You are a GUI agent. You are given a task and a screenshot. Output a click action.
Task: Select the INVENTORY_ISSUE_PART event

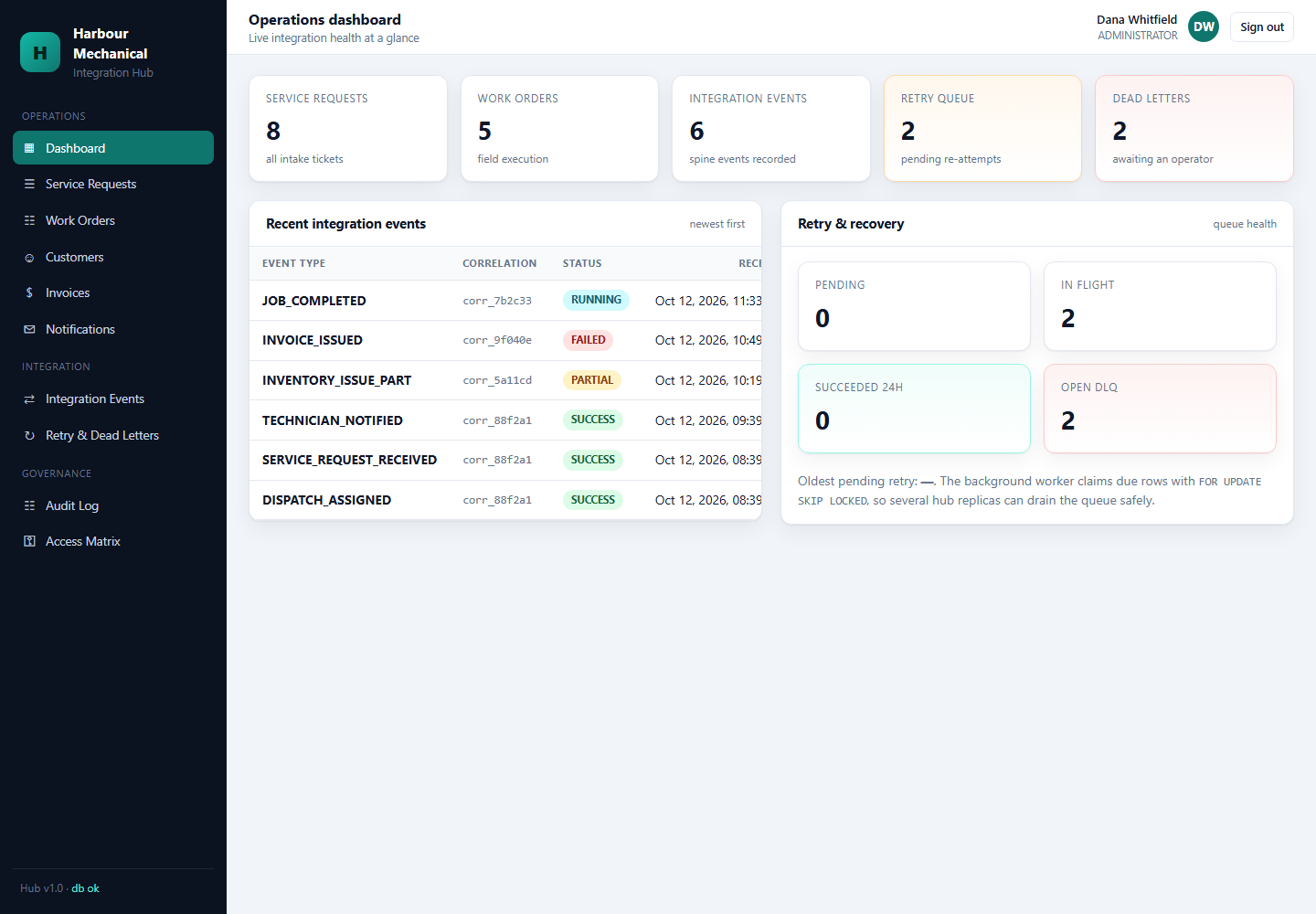point(505,380)
